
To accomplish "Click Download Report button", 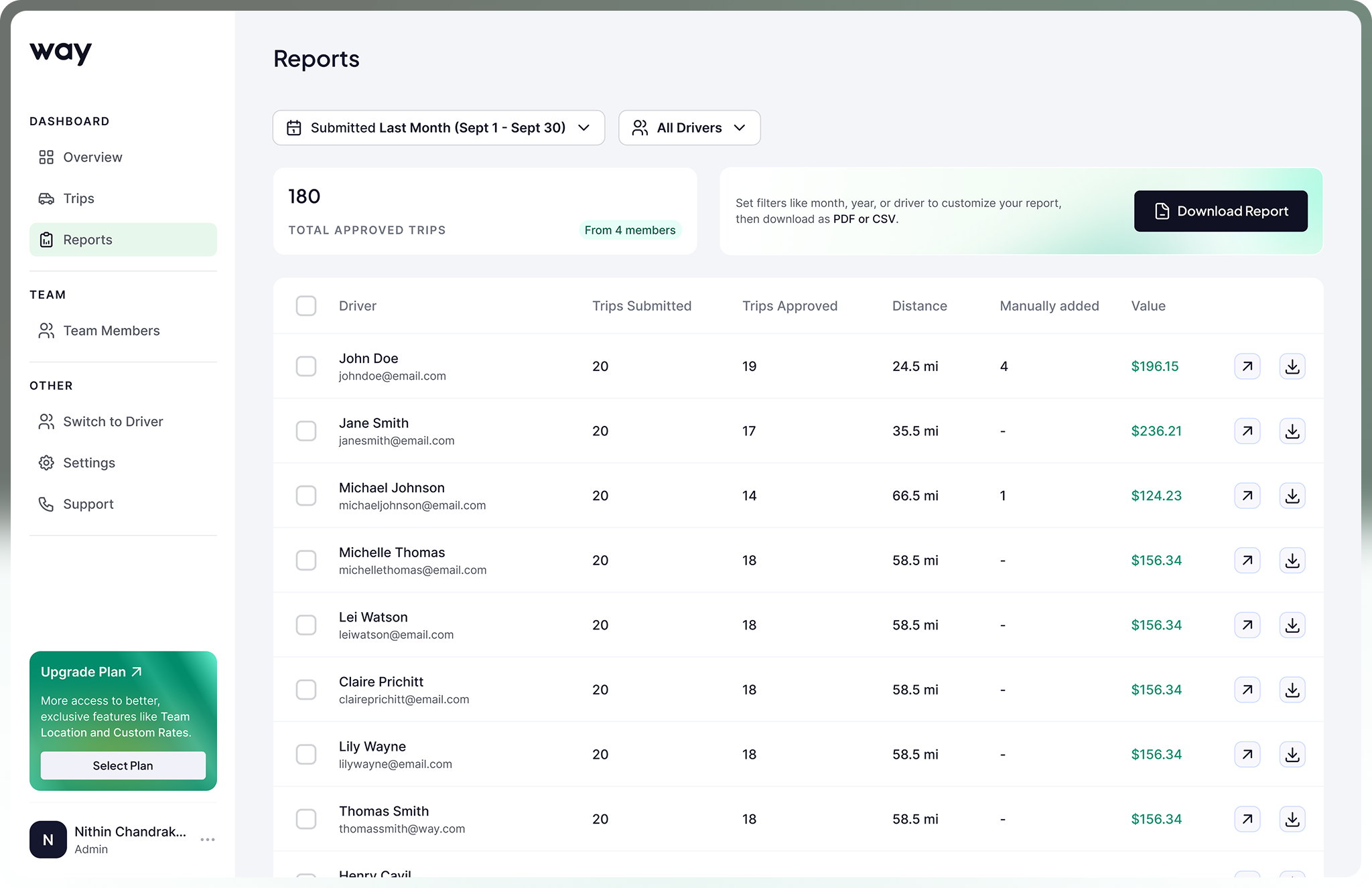I will (1220, 212).
